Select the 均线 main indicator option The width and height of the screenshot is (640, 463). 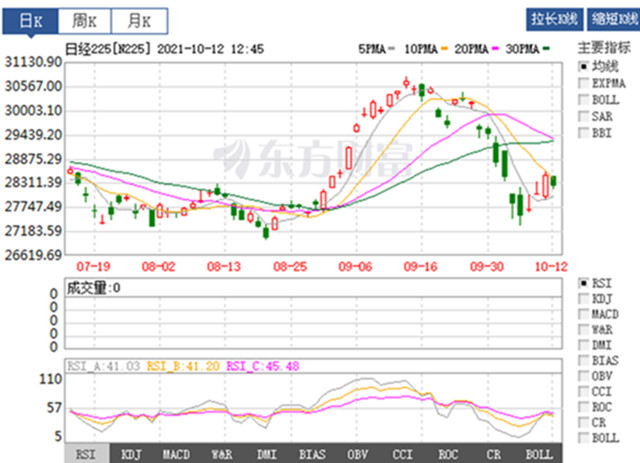click(x=584, y=65)
